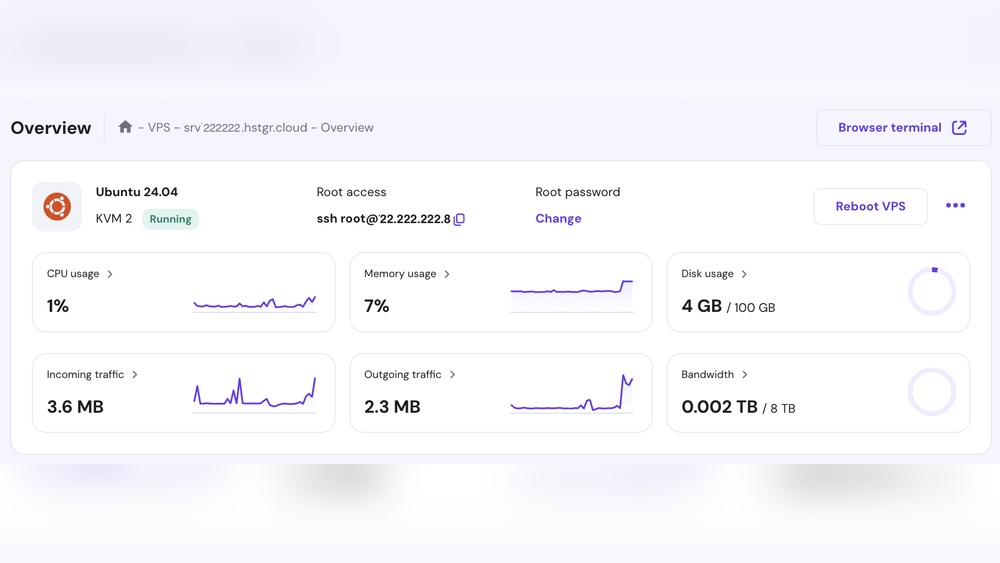Expand Bandwidth details chevron
The image size is (1000, 563).
pyautogui.click(x=745, y=375)
